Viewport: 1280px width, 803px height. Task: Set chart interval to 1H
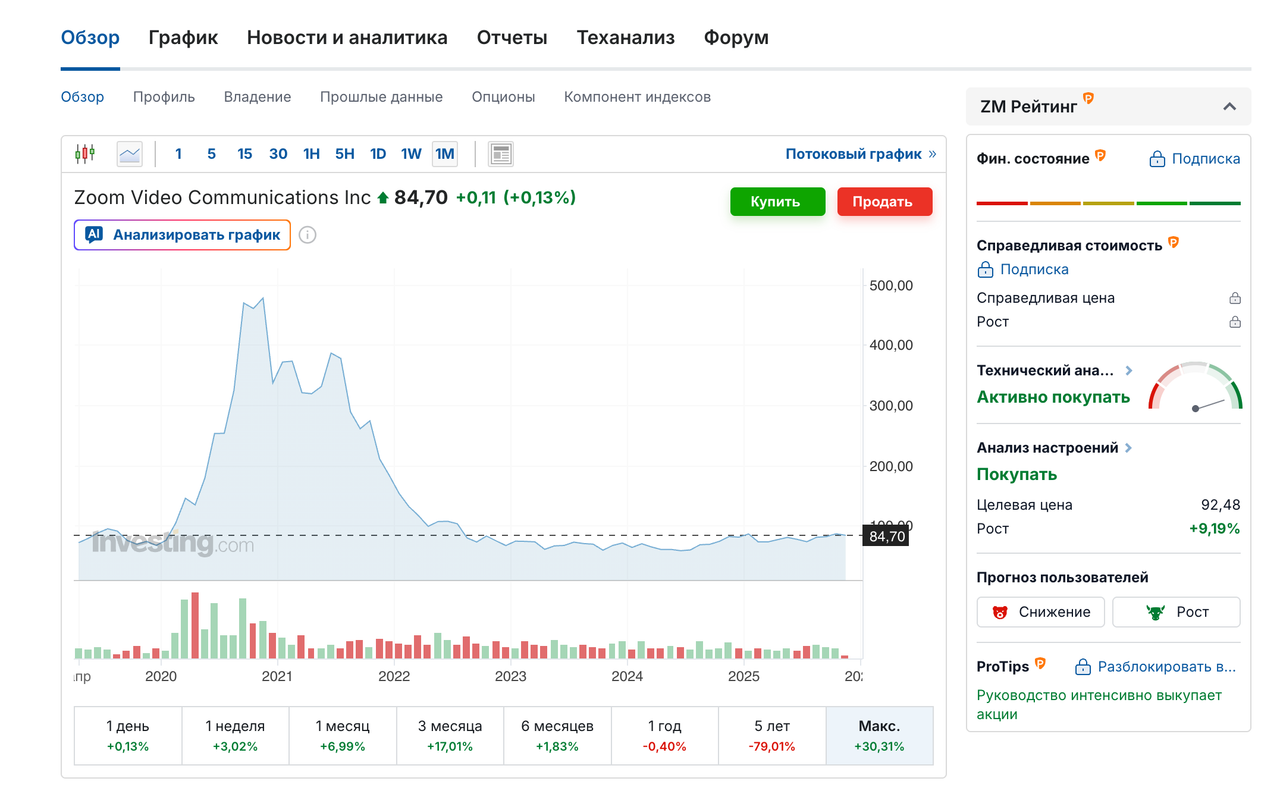tap(312, 154)
